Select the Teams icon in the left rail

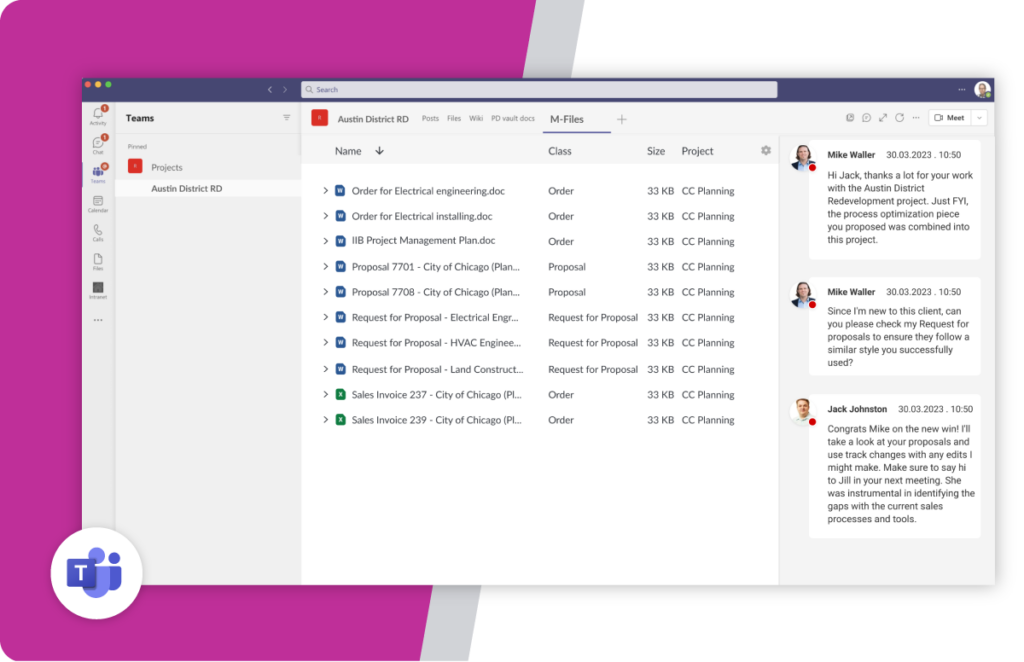98,174
